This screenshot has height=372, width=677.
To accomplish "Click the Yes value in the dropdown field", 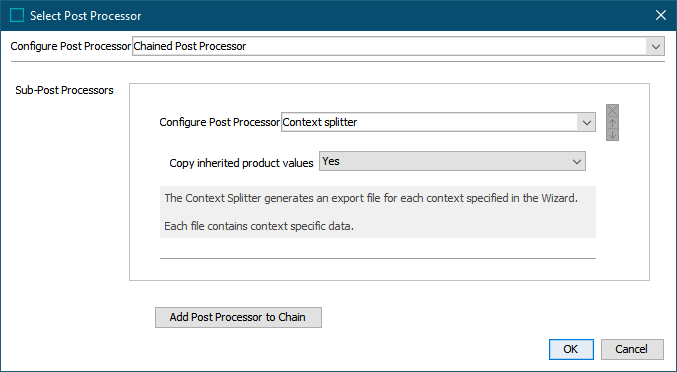I will click(x=331, y=161).
